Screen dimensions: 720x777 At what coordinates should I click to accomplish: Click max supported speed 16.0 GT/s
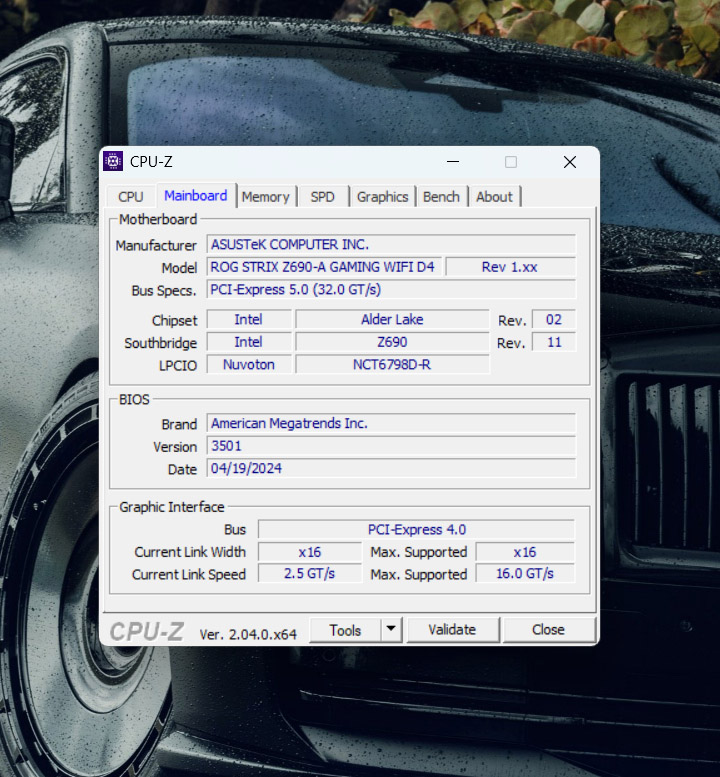point(525,574)
